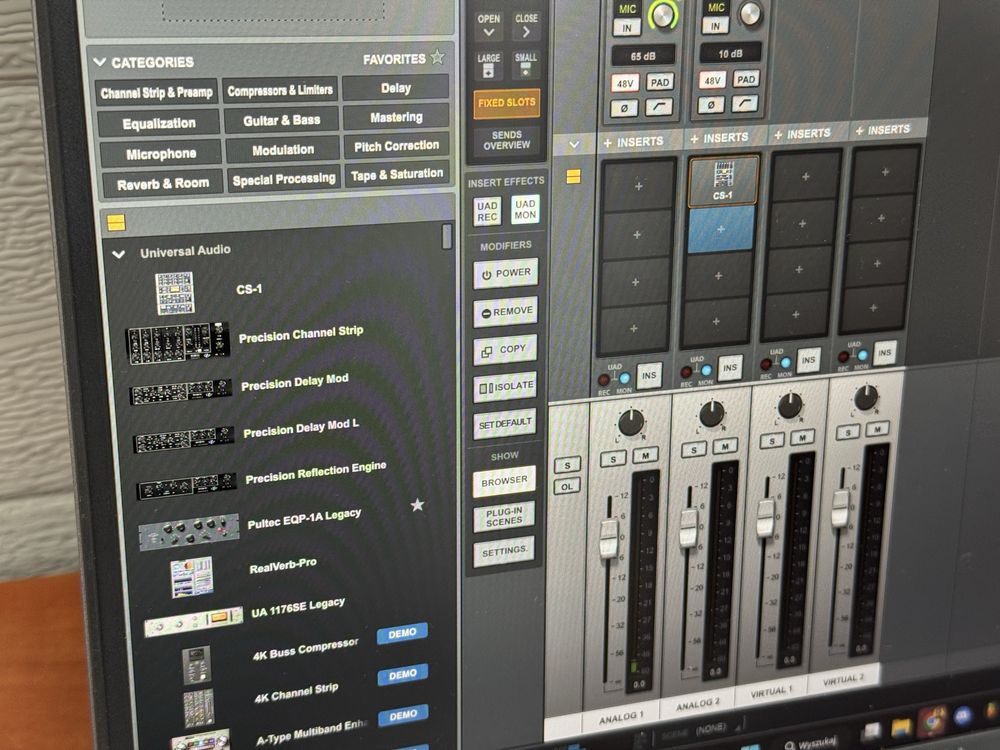The width and height of the screenshot is (1000, 750).
Task: Click Analog 1 channel fader
Action: click(608, 539)
